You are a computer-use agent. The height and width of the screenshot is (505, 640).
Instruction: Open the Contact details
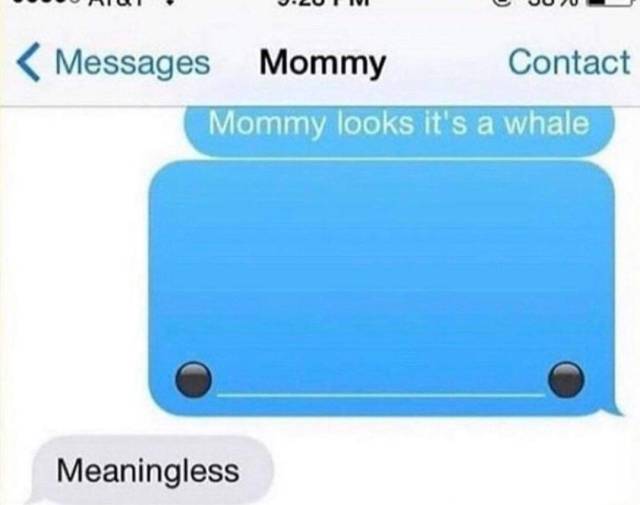click(569, 62)
